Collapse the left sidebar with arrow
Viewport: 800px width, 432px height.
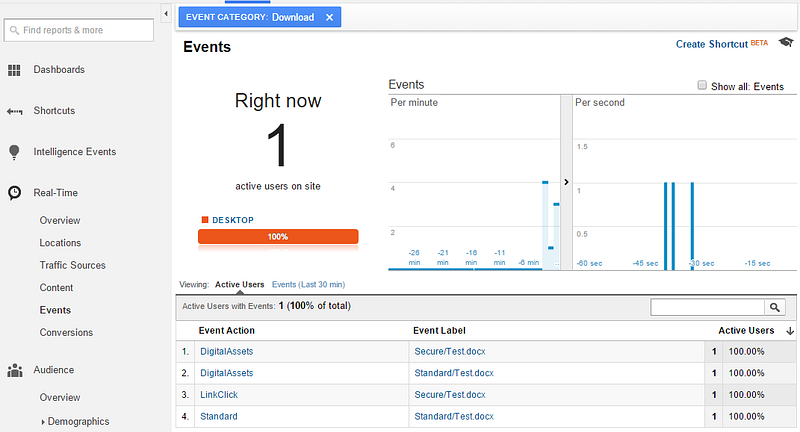pos(166,14)
